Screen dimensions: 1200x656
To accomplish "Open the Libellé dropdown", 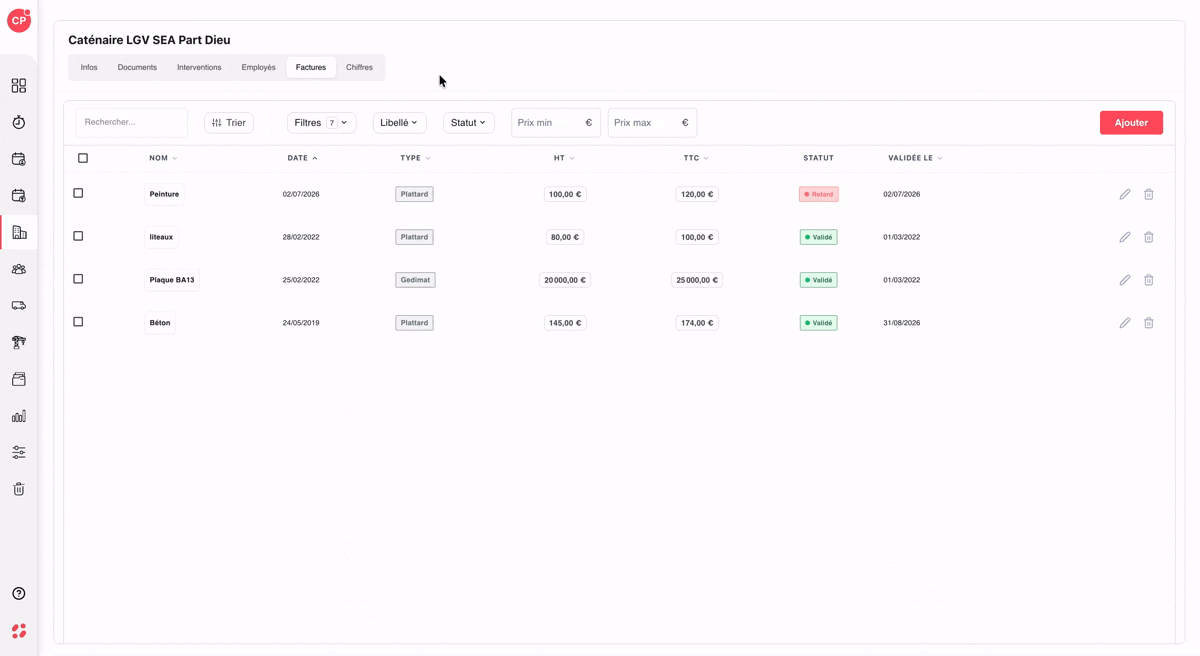I will tap(400, 123).
